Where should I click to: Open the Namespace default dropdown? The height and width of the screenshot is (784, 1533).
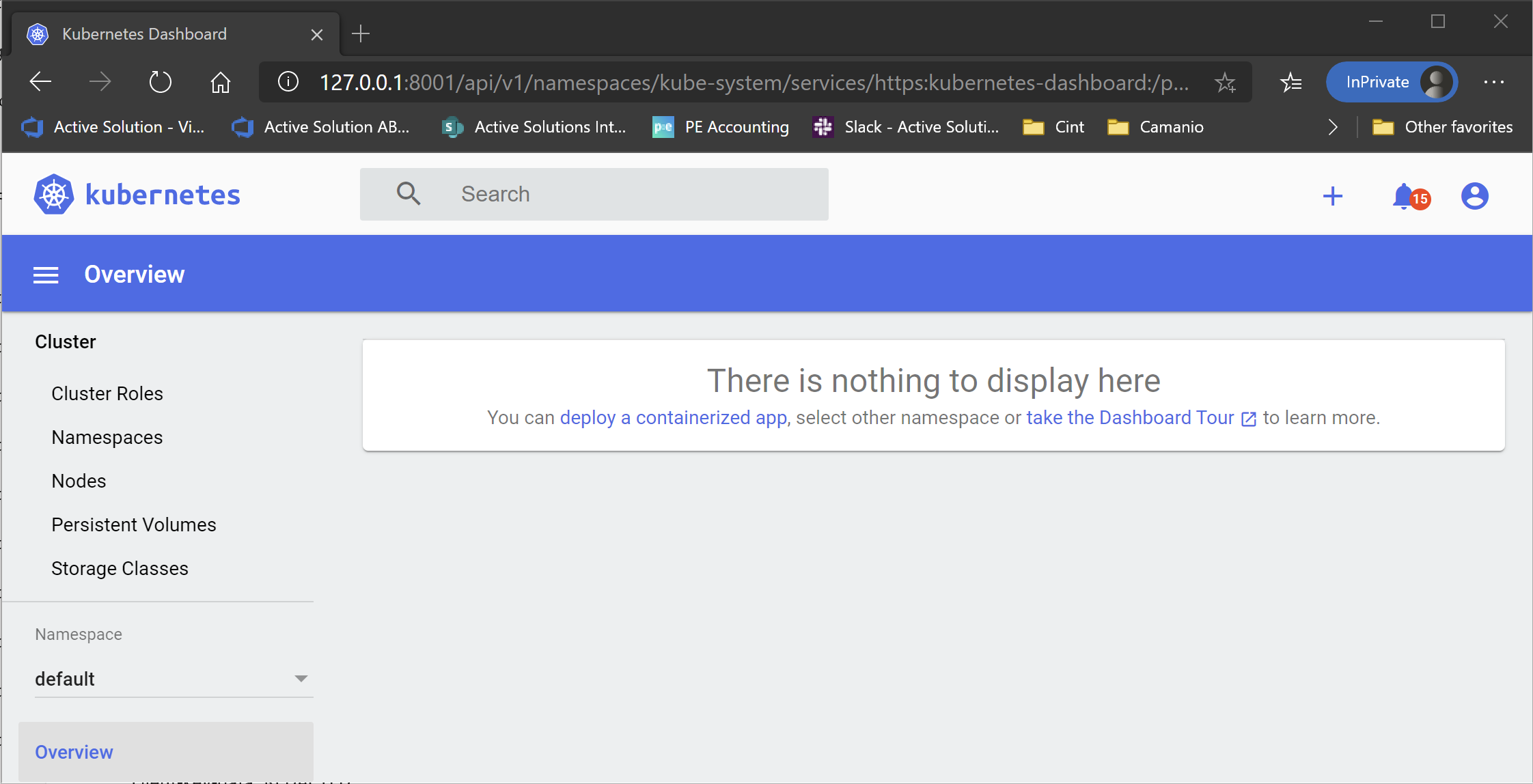click(174, 679)
